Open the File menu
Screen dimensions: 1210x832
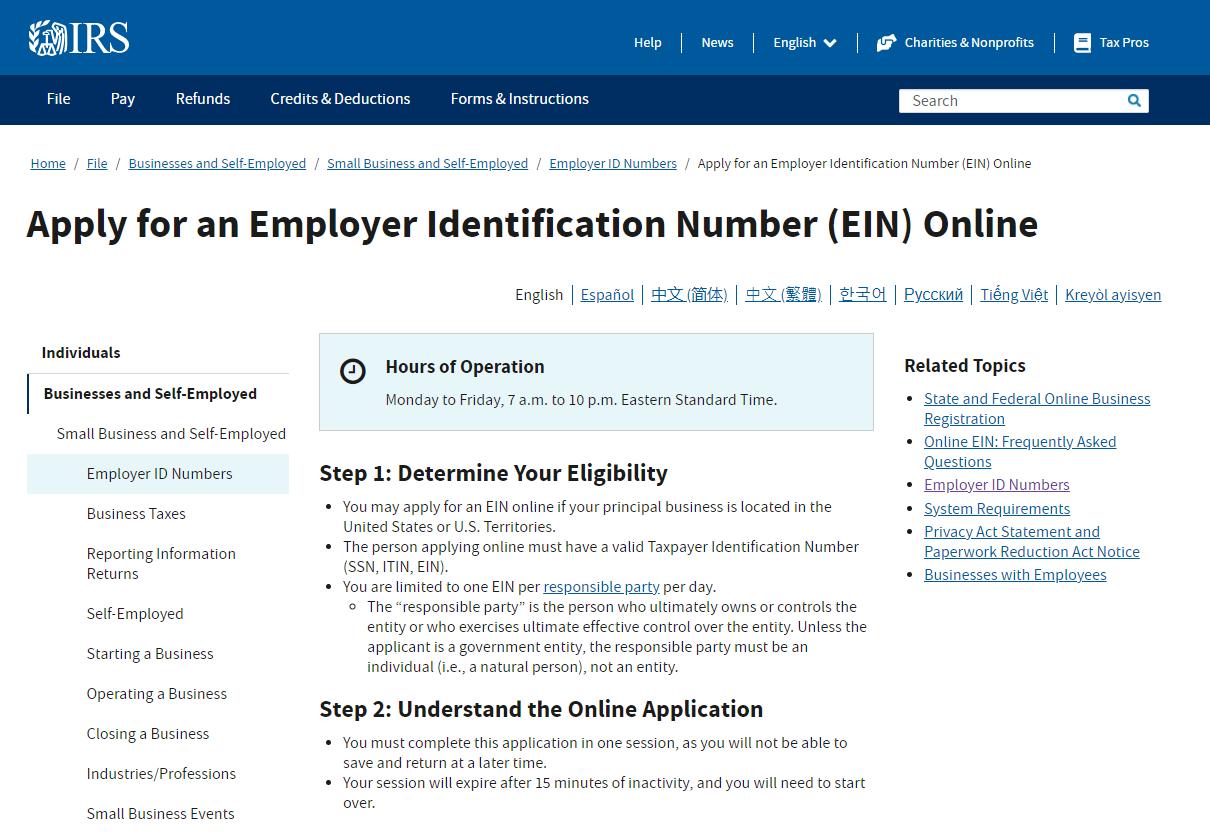point(59,99)
